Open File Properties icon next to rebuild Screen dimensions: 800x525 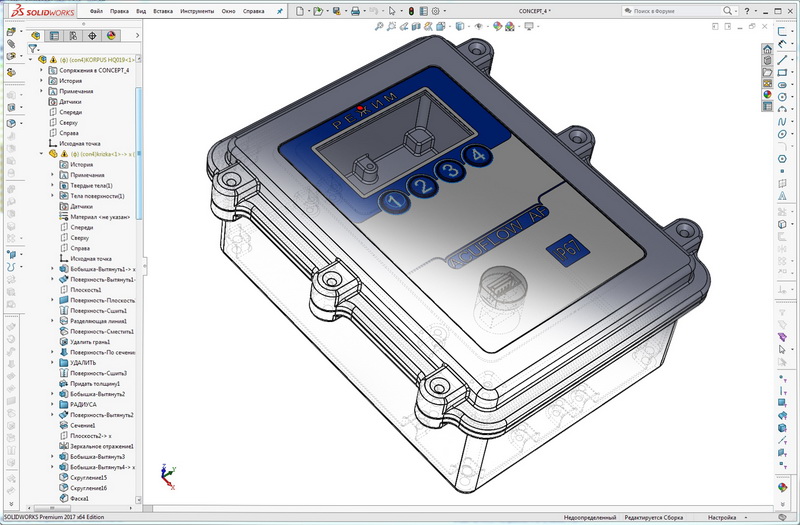click(x=423, y=11)
